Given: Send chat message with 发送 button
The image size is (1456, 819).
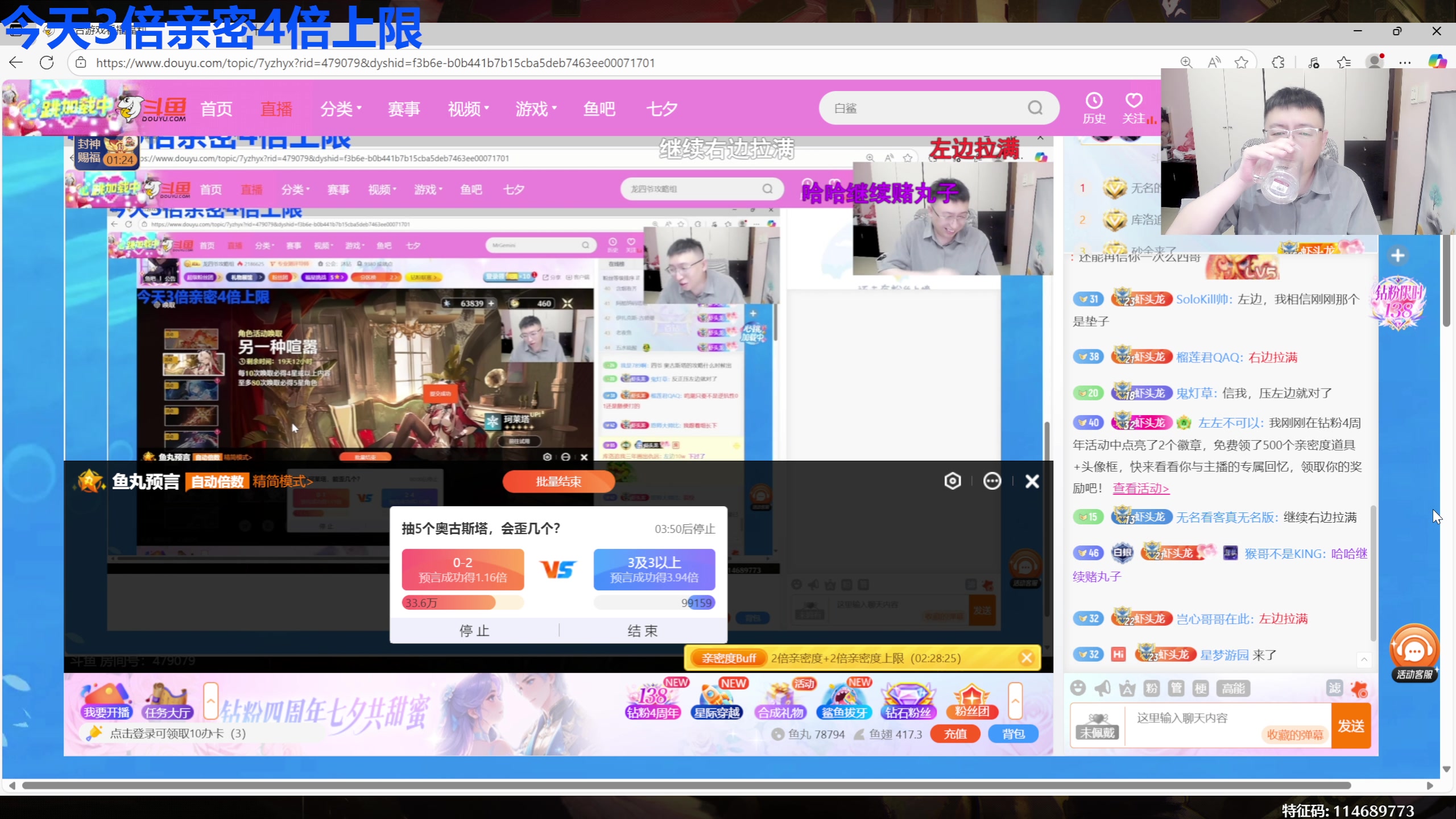Looking at the screenshot, I should (1351, 725).
